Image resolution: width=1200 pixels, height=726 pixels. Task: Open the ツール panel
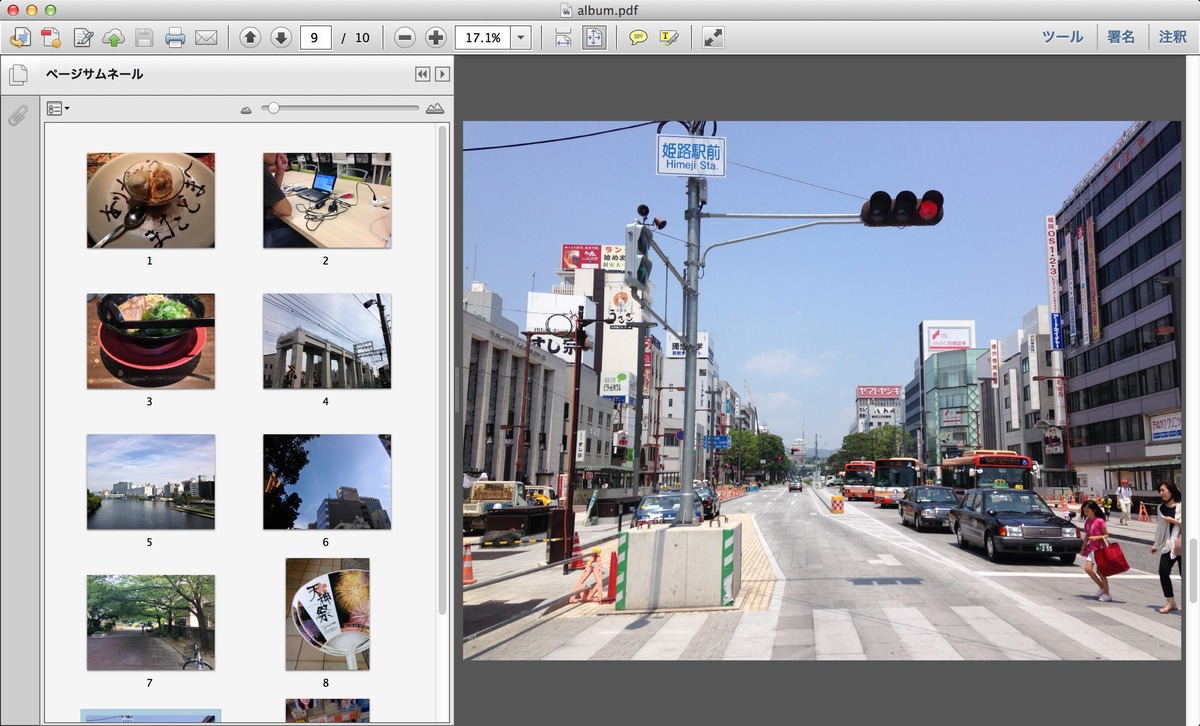(x=1062, y=37)
